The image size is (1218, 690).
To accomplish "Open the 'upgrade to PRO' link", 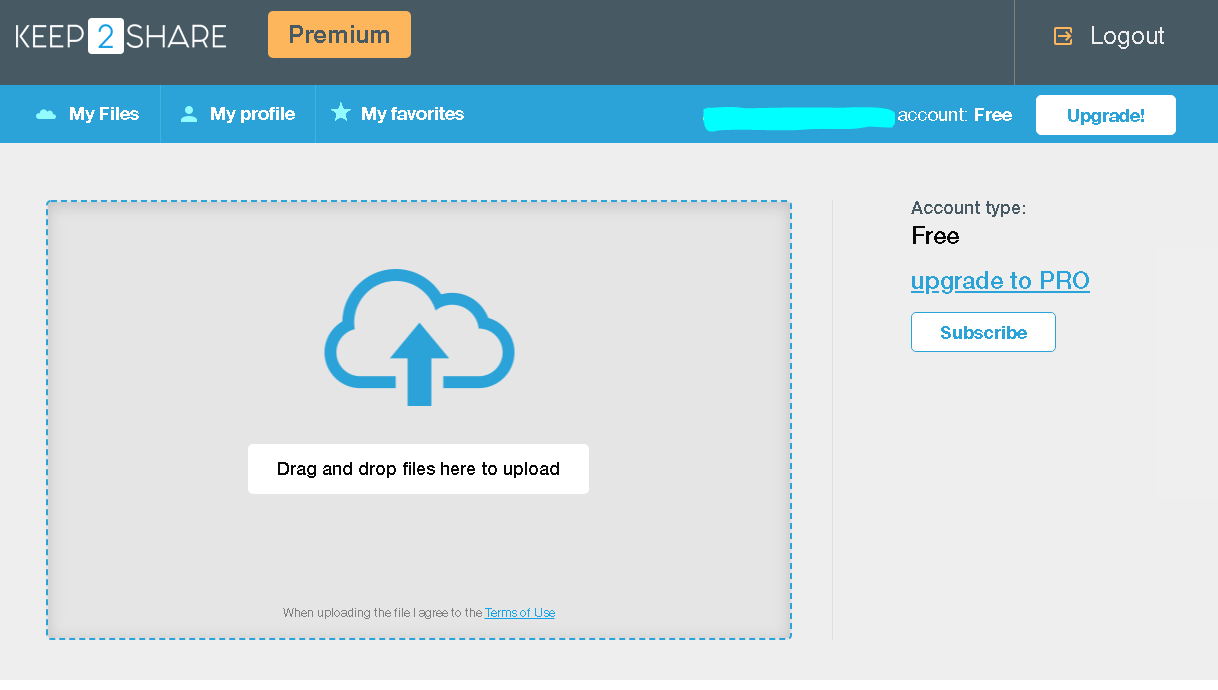I will pyautogui.click(x=1000, y=281).
